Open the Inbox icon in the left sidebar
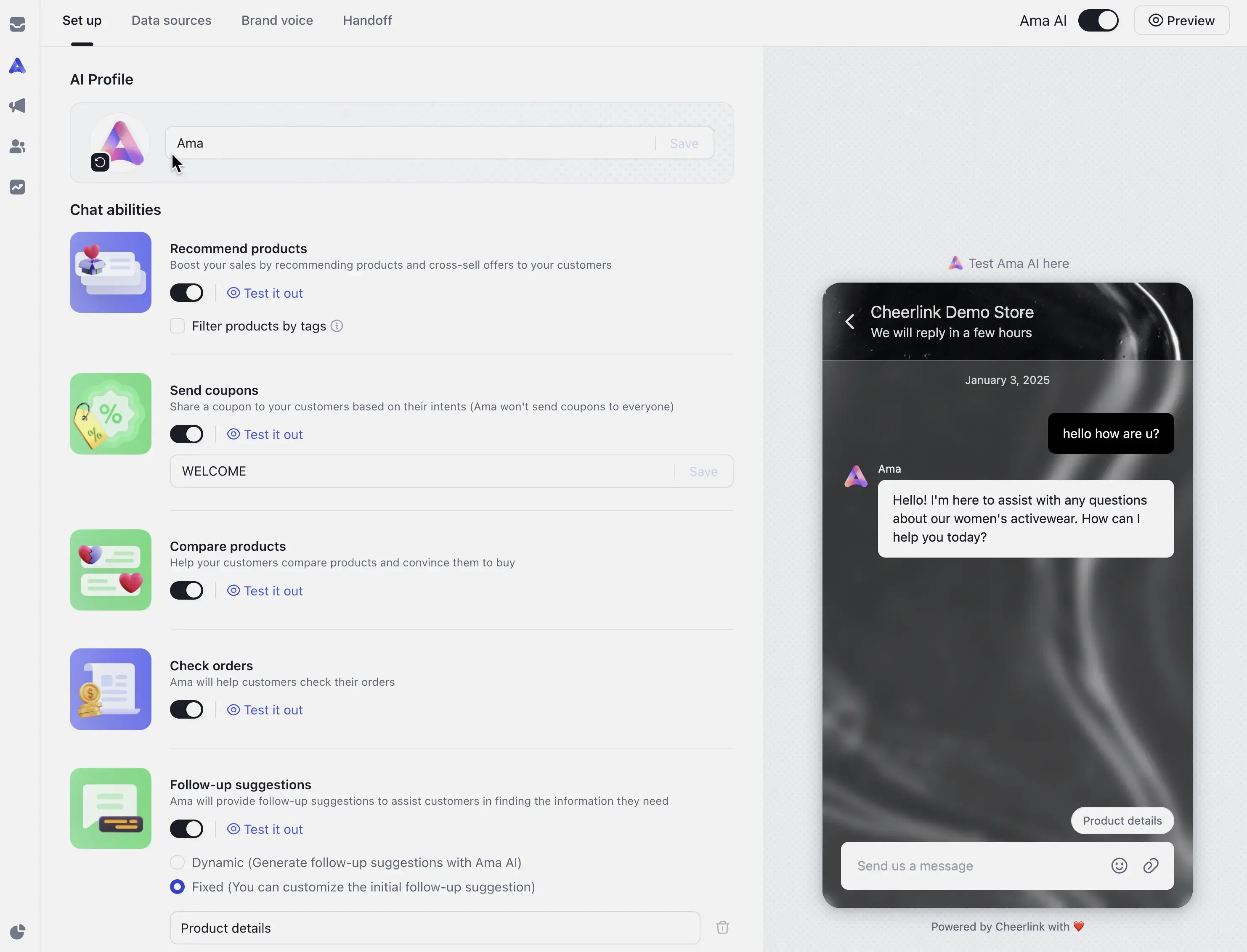 [18, 24]
